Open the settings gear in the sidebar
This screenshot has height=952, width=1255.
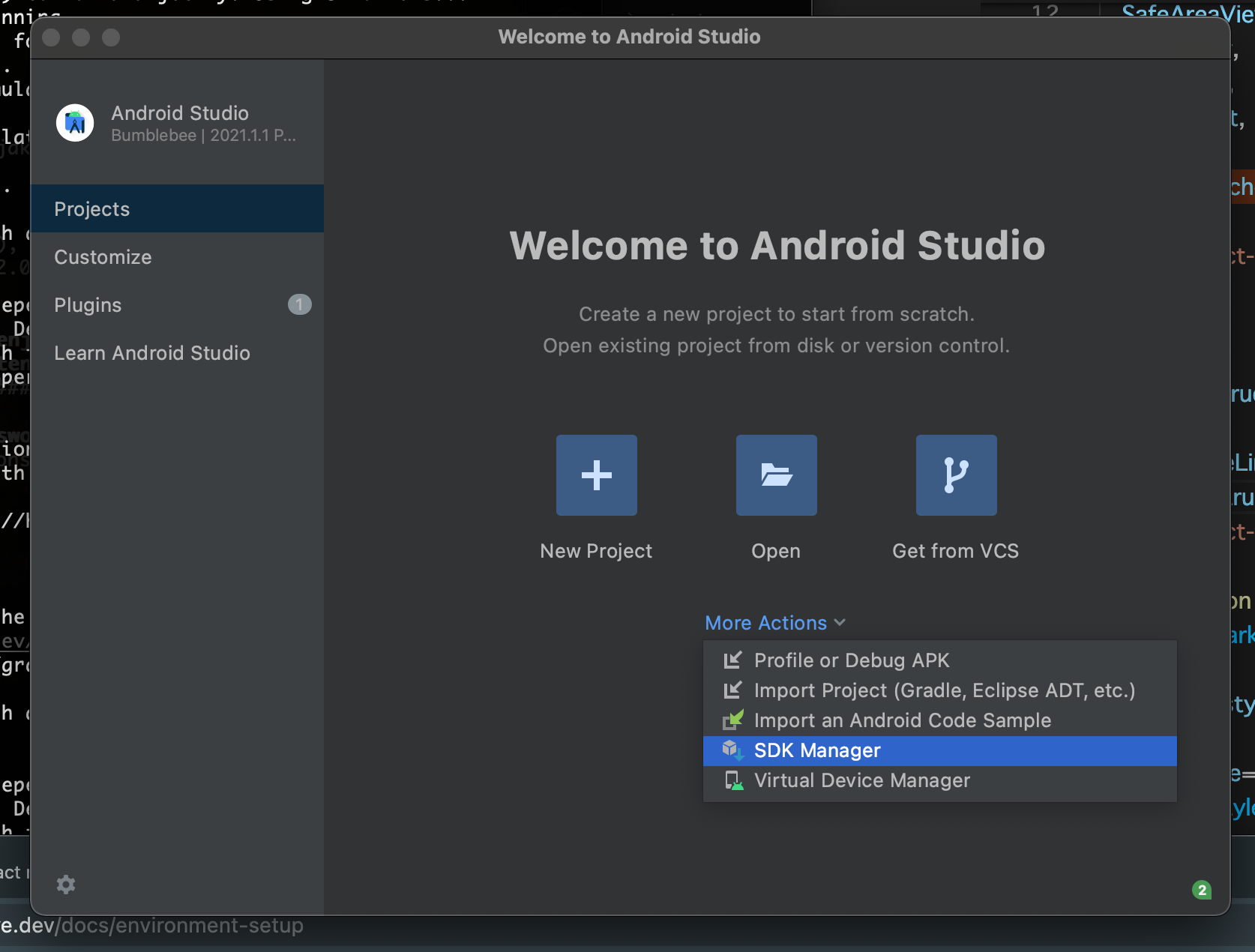[66, 885]
